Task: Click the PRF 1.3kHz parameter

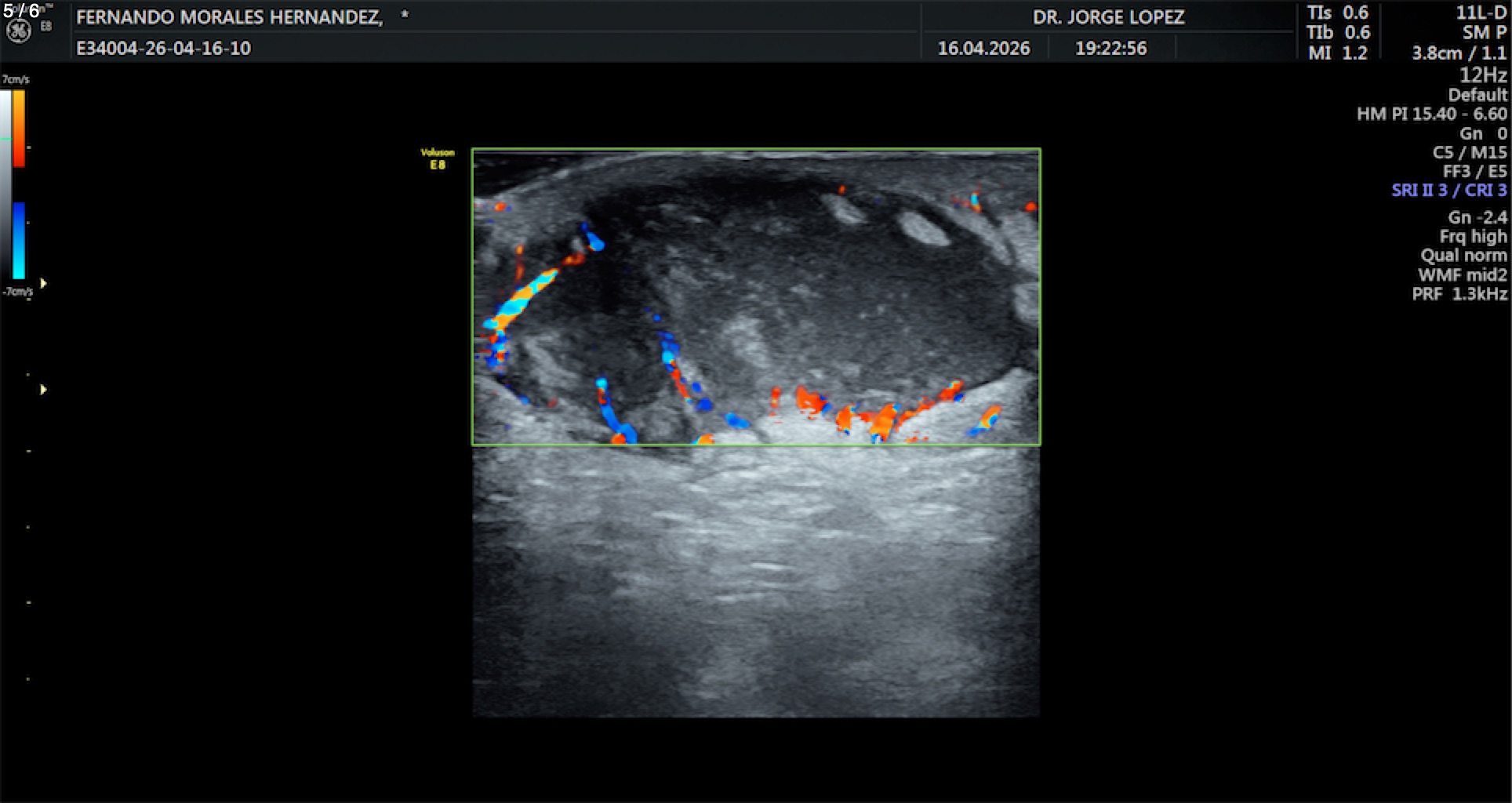Action: pyautogui.click(x=1459, y=294)
